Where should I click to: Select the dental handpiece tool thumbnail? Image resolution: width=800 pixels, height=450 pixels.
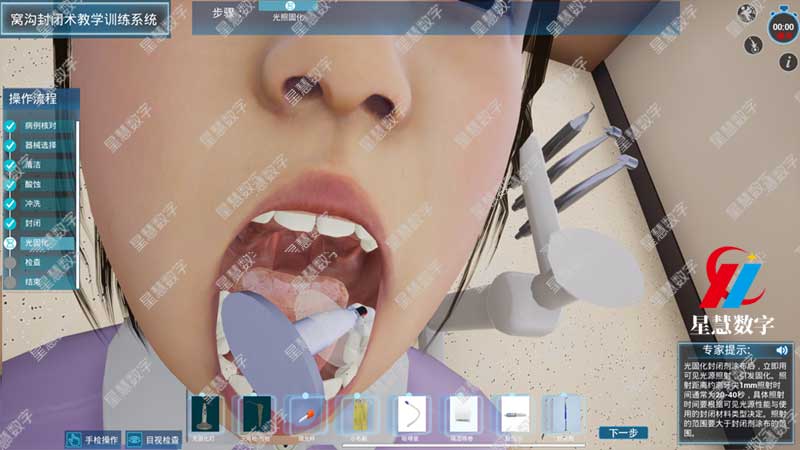(x=512, y=414)
